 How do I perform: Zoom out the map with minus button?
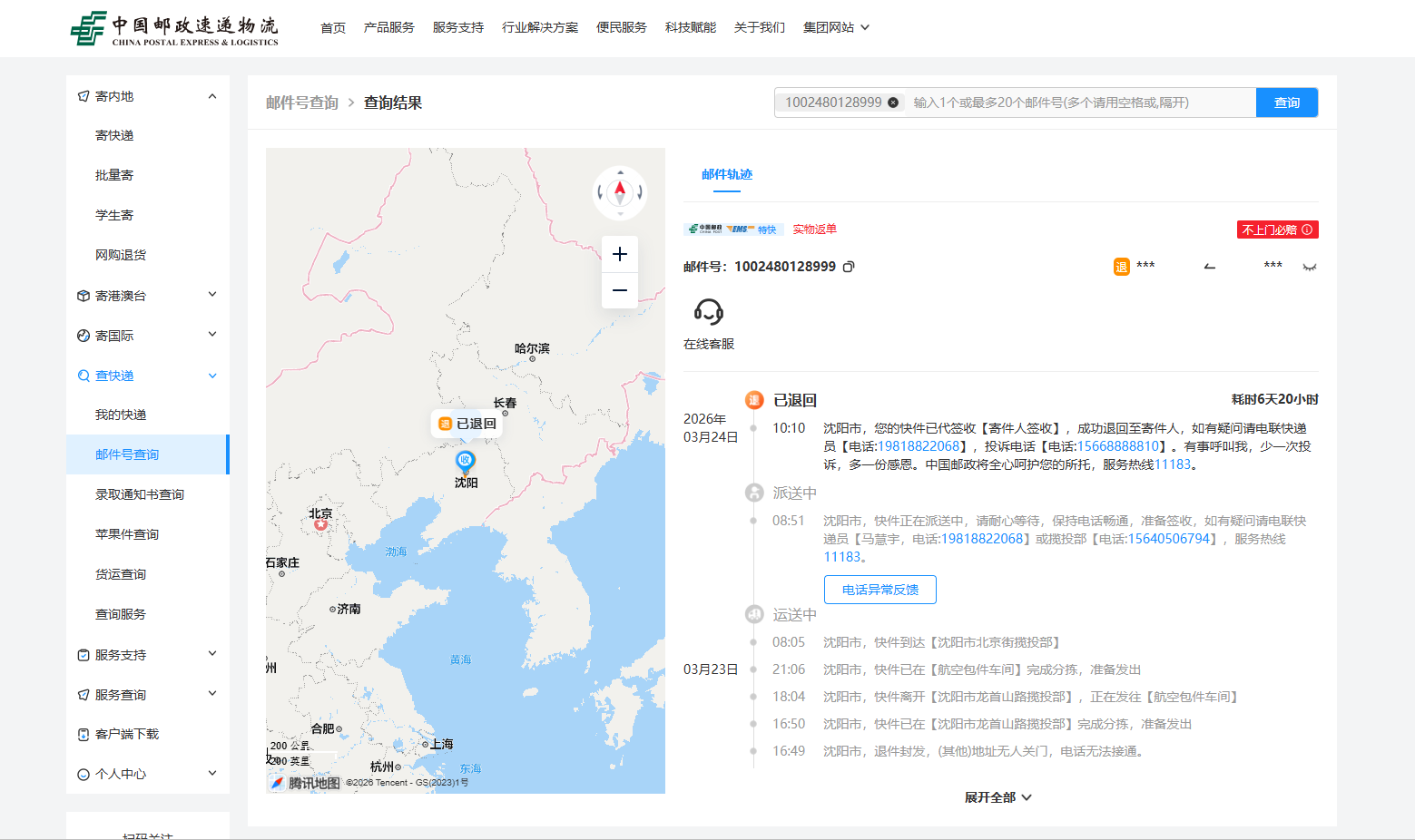pos(620,290)
